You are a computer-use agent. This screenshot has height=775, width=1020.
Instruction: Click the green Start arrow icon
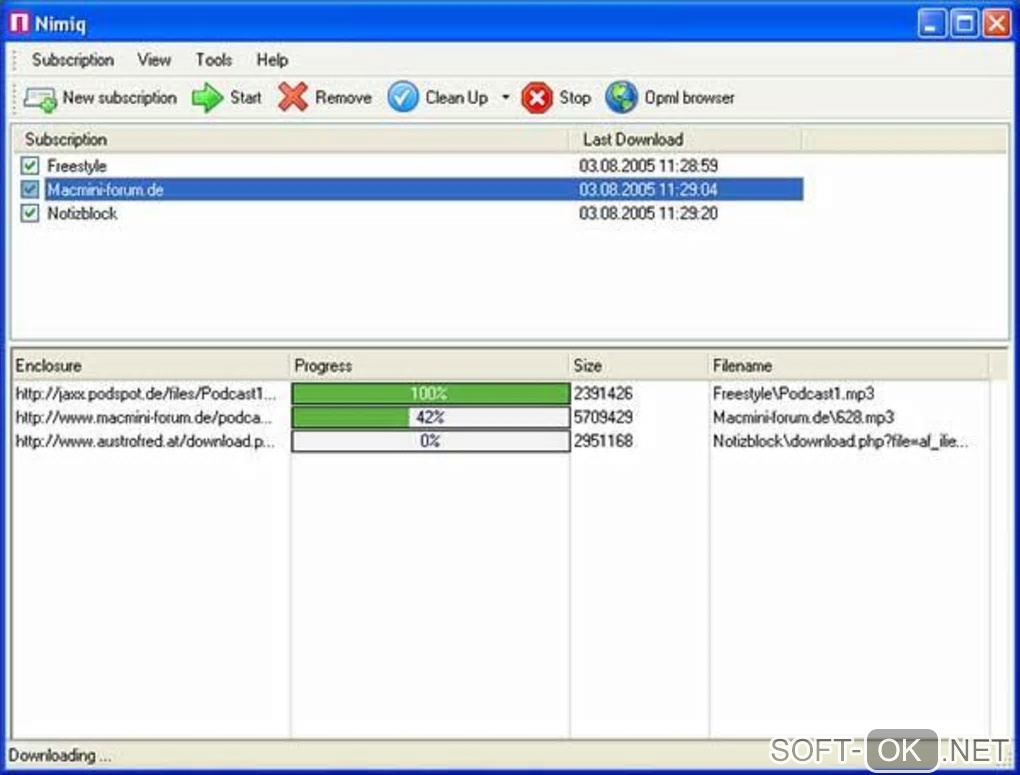(208, 98)
